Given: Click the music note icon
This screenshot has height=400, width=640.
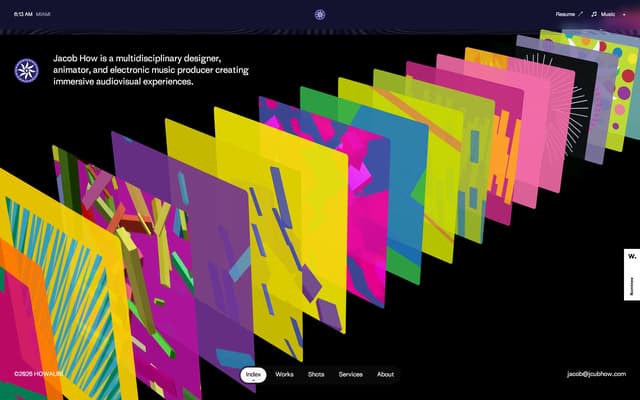Looking at the screenshot, I should click(x=594, y=14).
